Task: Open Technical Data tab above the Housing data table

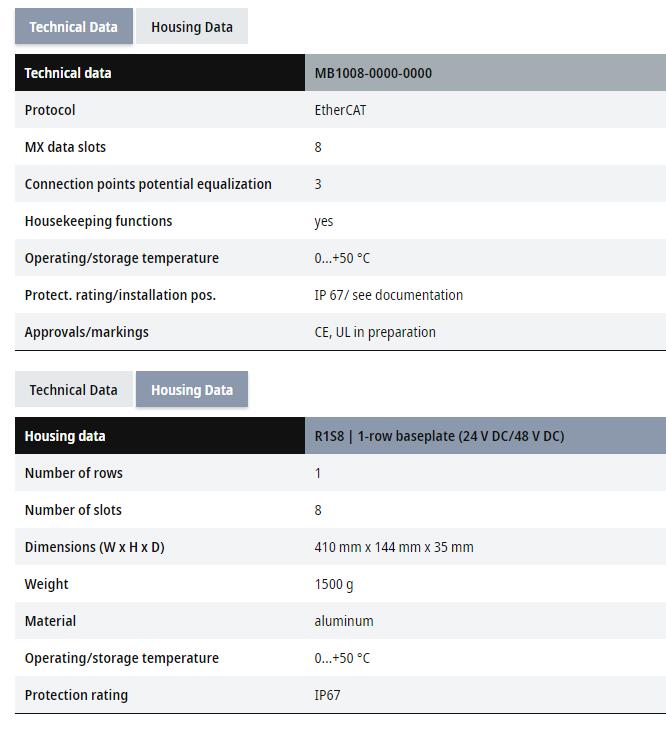Action: (x=73, y=390)
